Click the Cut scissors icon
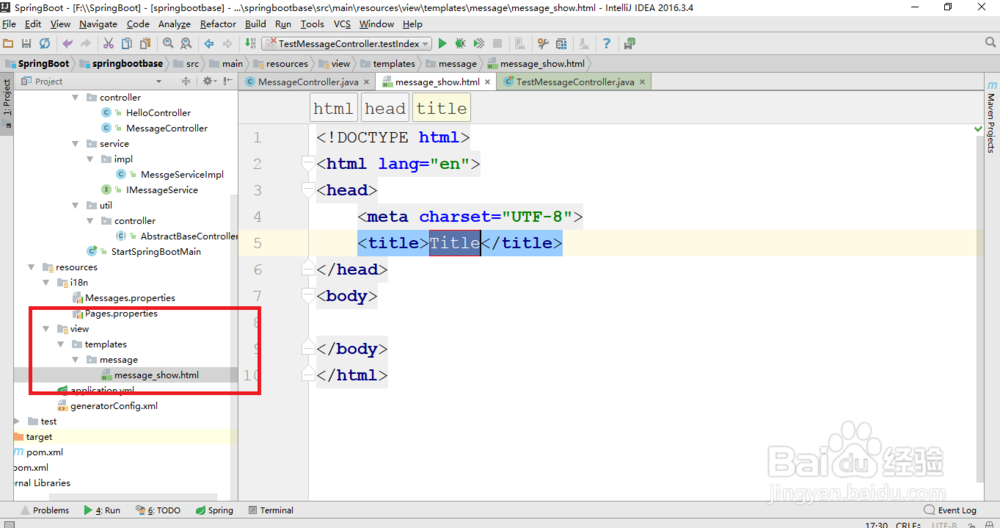The height and width of the screenshot is (528, 1000). [108, 43]
